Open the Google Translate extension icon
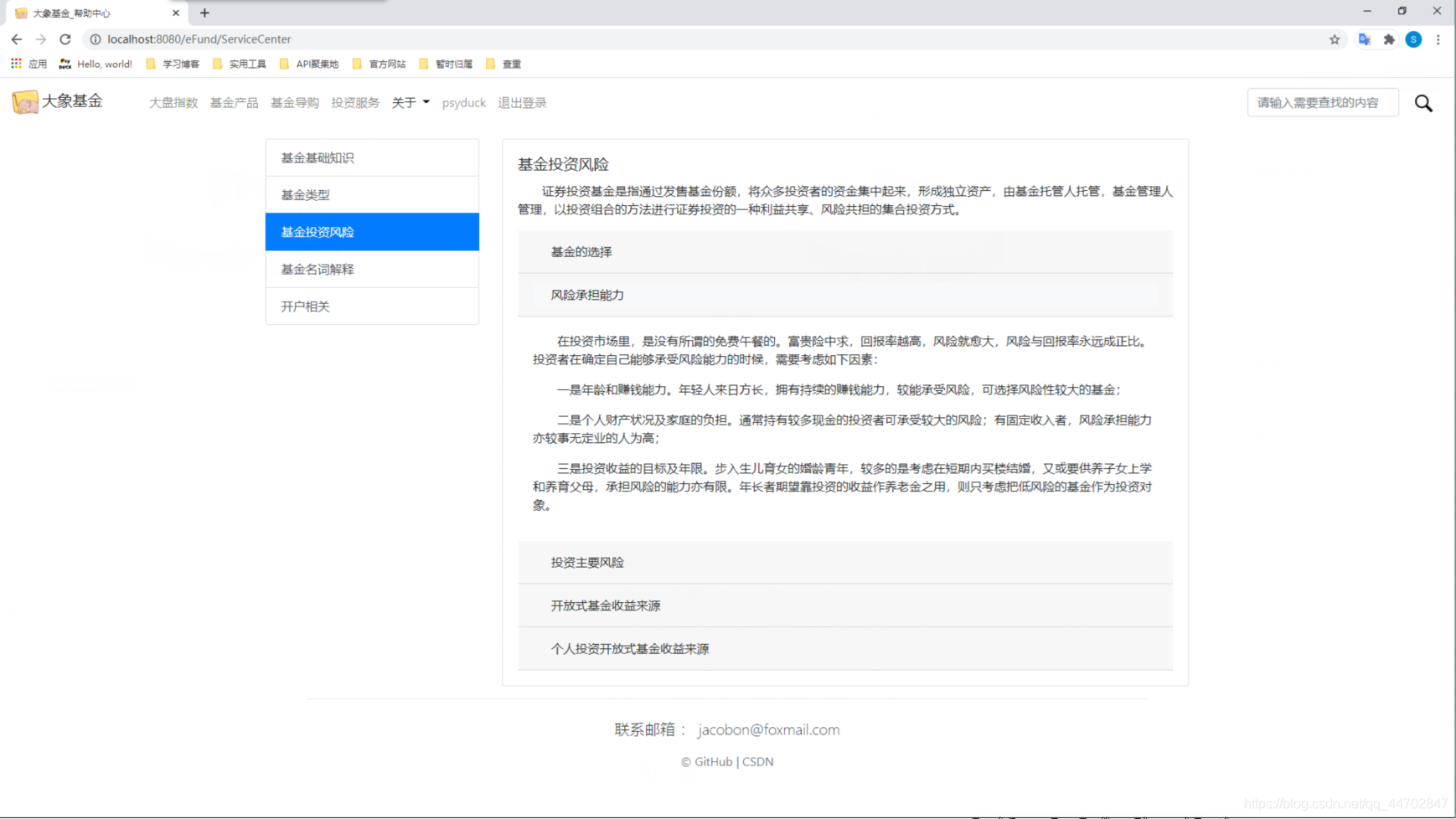The image size is (1456, 819). tap(1365, 39)
